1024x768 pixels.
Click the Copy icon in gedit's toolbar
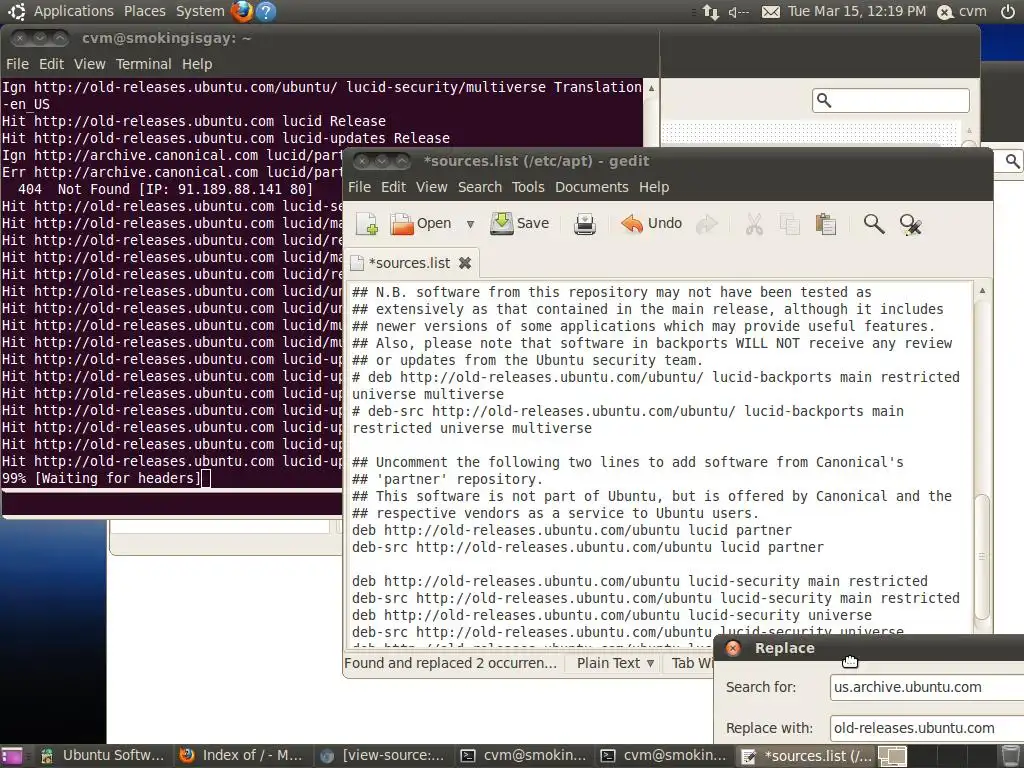790,225
